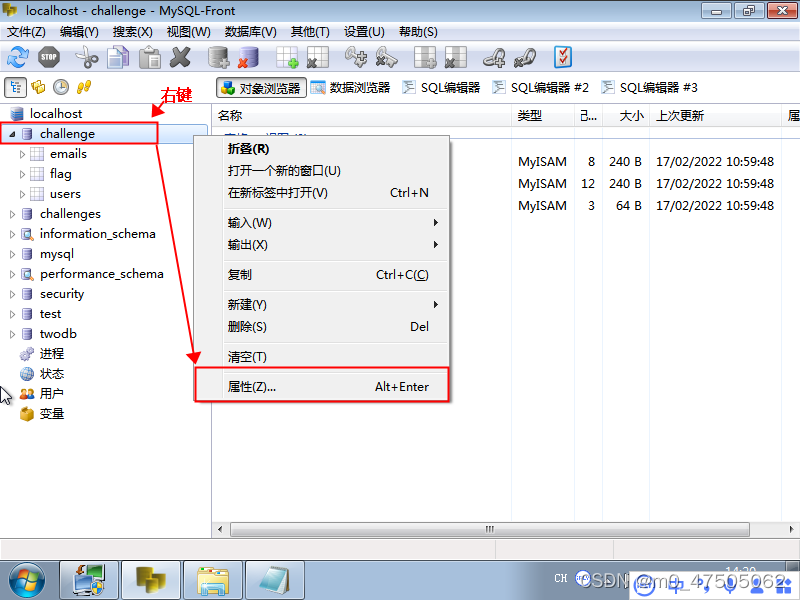Expand the mysql database node

click(x=12, y=254)
